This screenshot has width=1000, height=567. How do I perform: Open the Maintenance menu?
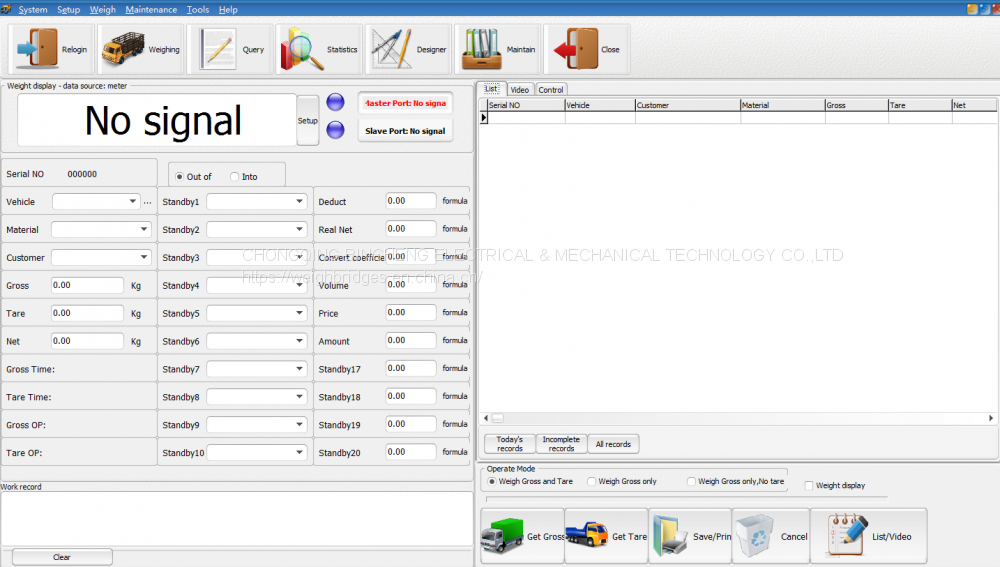[x=151, y=9]
